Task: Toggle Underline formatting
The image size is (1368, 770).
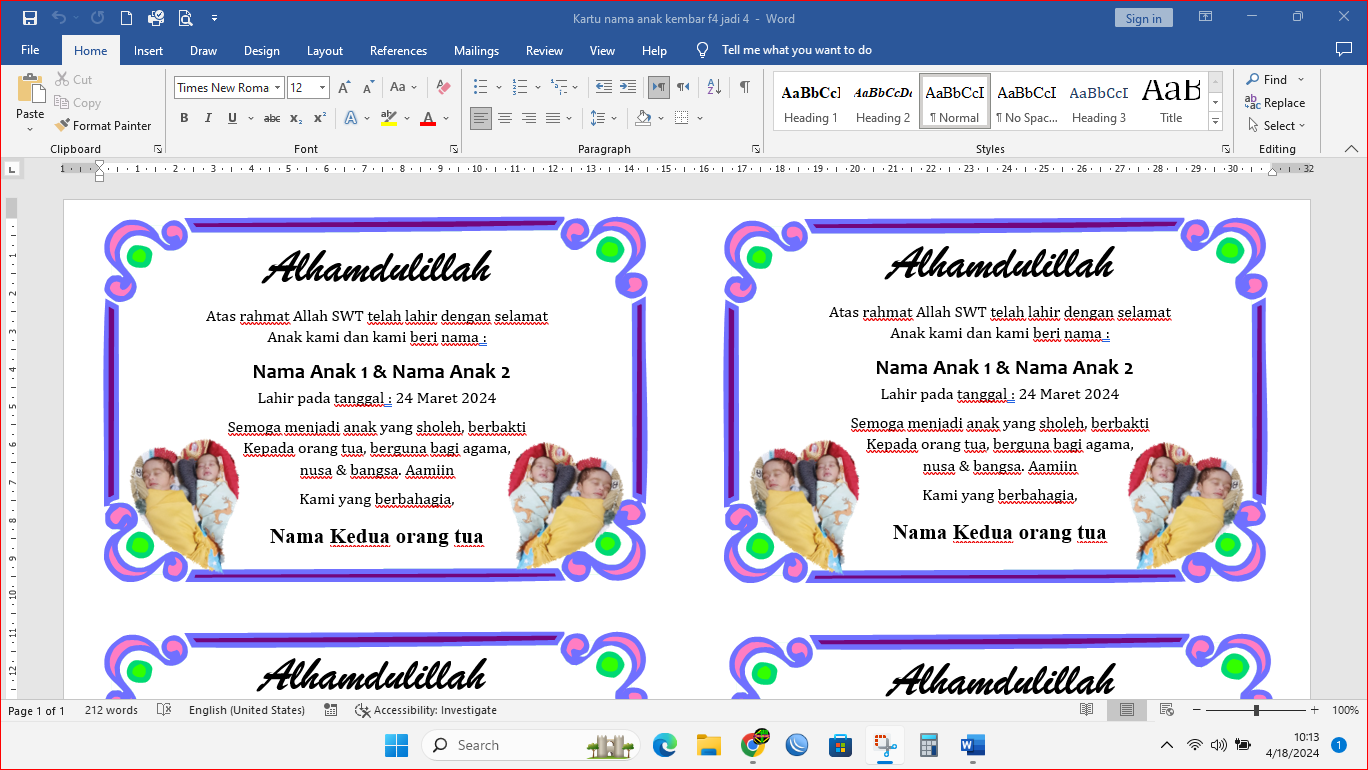Action: click(232, 118)
